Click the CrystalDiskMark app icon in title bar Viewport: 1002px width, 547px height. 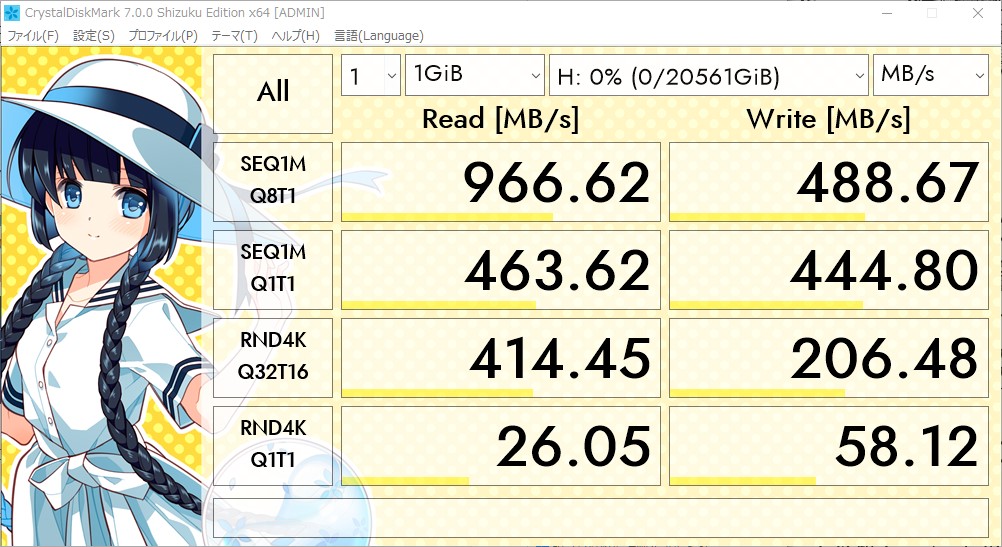point(12,12)
